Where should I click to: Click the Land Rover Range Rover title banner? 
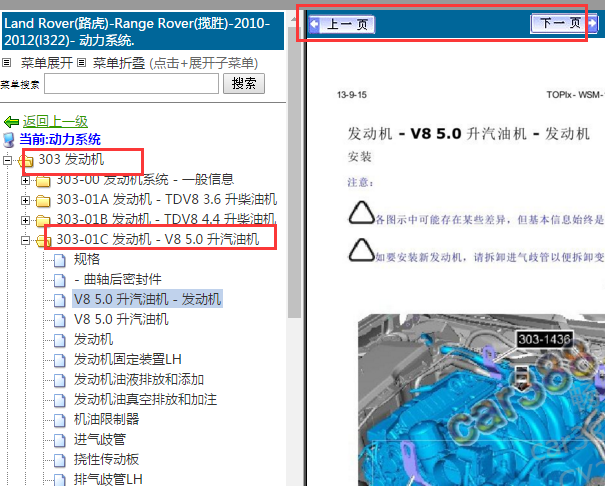click(x=143, y=31)
